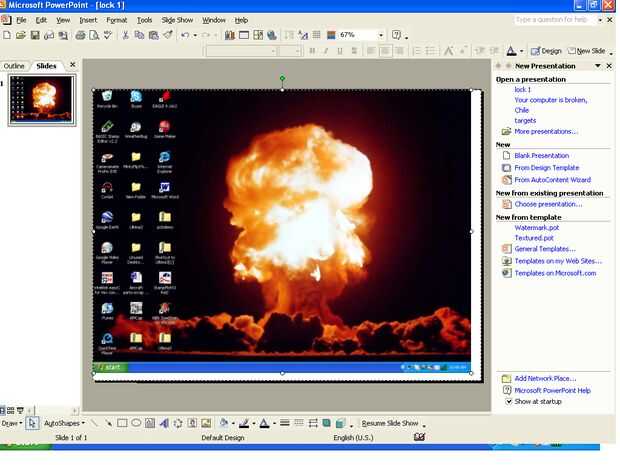Viewport: 620px width, 465px height.
Task: Select the Rectangle drawing tool
Action: [x=122, y=423]
